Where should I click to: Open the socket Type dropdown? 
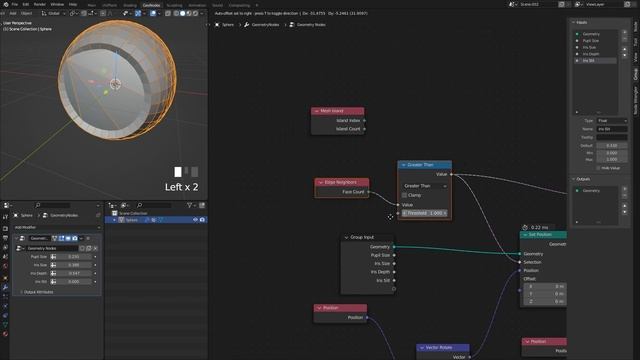pyautogui.click(x=612, y=121)
